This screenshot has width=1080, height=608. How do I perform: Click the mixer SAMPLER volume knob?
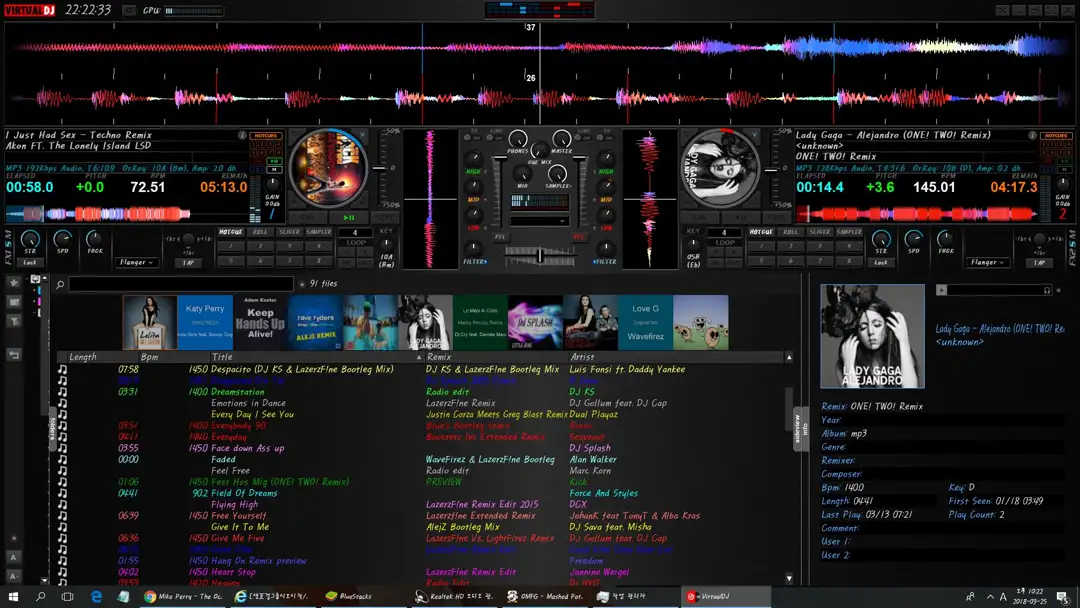pos(557,174)
